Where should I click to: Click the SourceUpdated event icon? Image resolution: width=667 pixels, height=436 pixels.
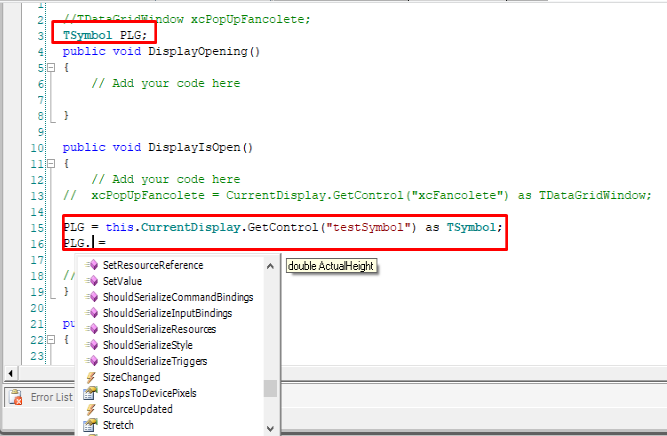click(x=91, y=409)
